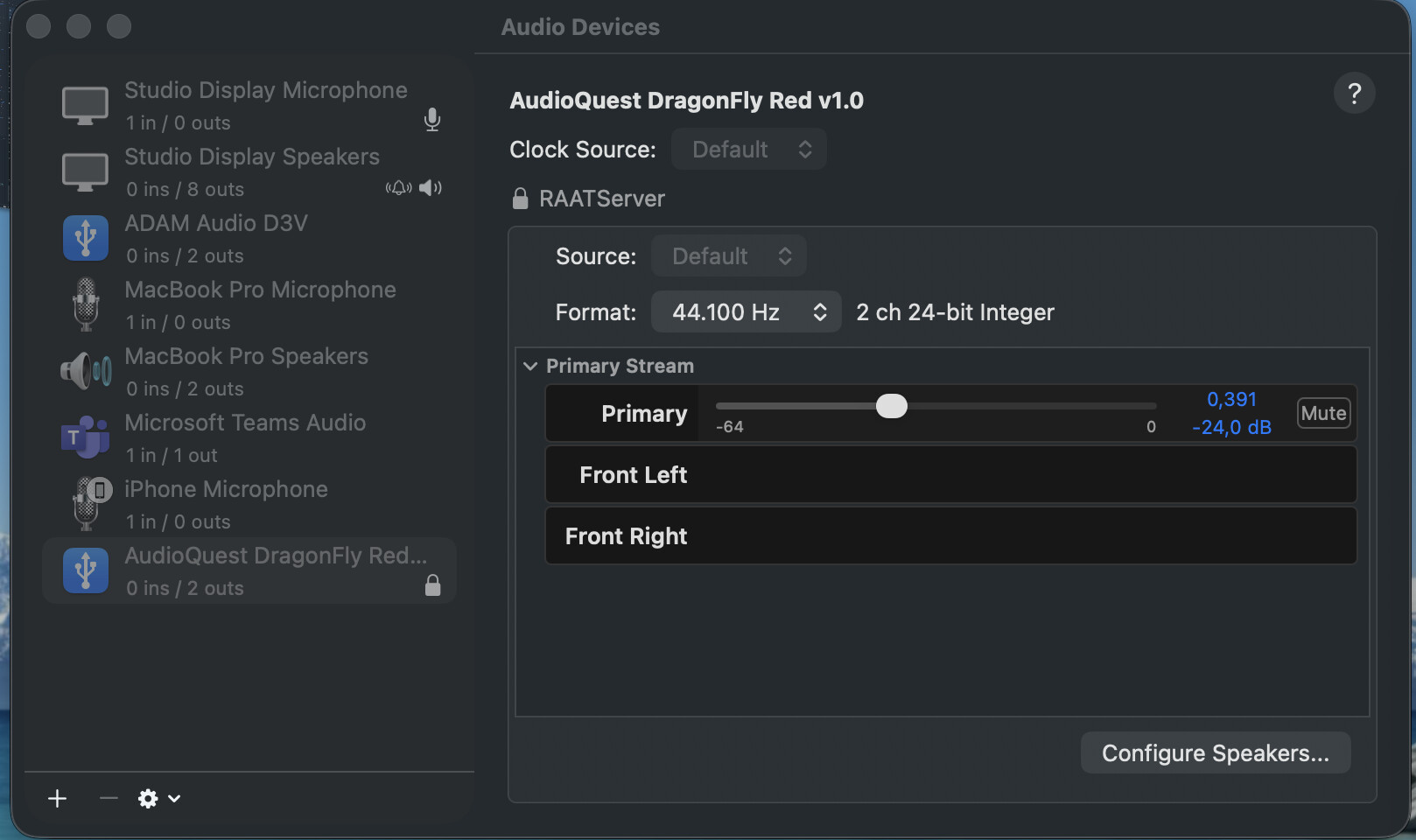Click the Studio Display Microphone monitor icon
Viewport: 1416px width, 840px height.
pyautogui.click(x=85, y=106)
